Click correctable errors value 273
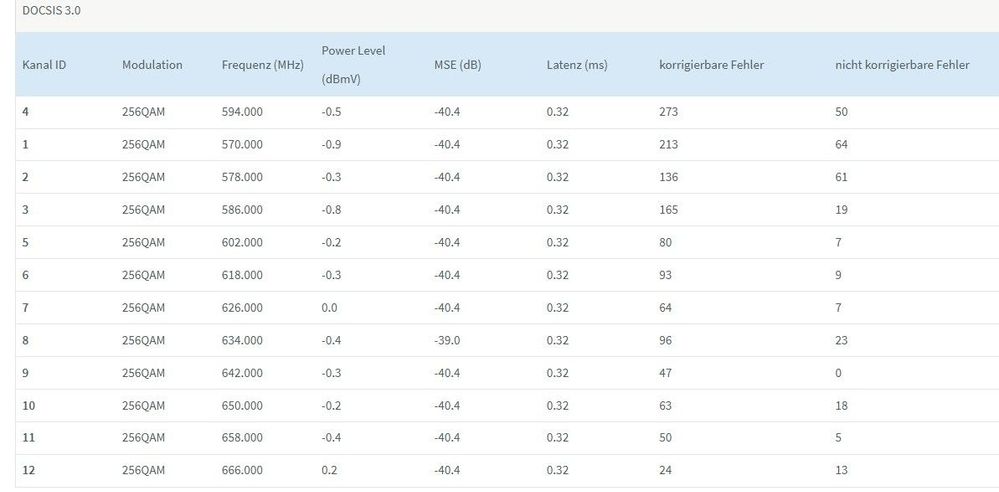This screenshot has height=492, width=999. 669,112
